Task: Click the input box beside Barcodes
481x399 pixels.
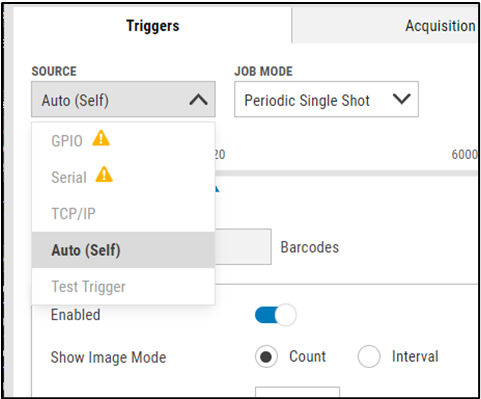Action: tap(243, 247)
